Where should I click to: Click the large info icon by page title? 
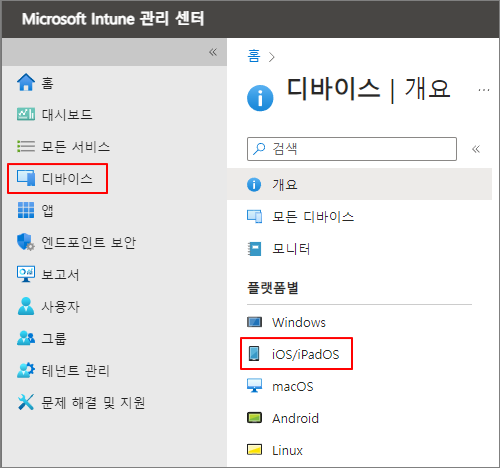click(260, 98)
